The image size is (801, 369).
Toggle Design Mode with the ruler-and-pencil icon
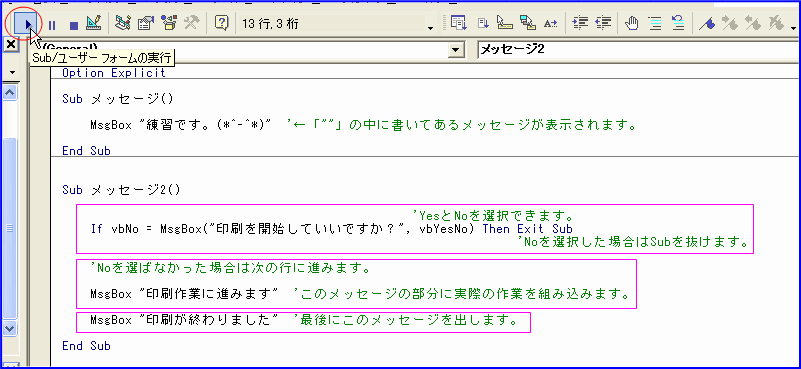pos(94,23)
